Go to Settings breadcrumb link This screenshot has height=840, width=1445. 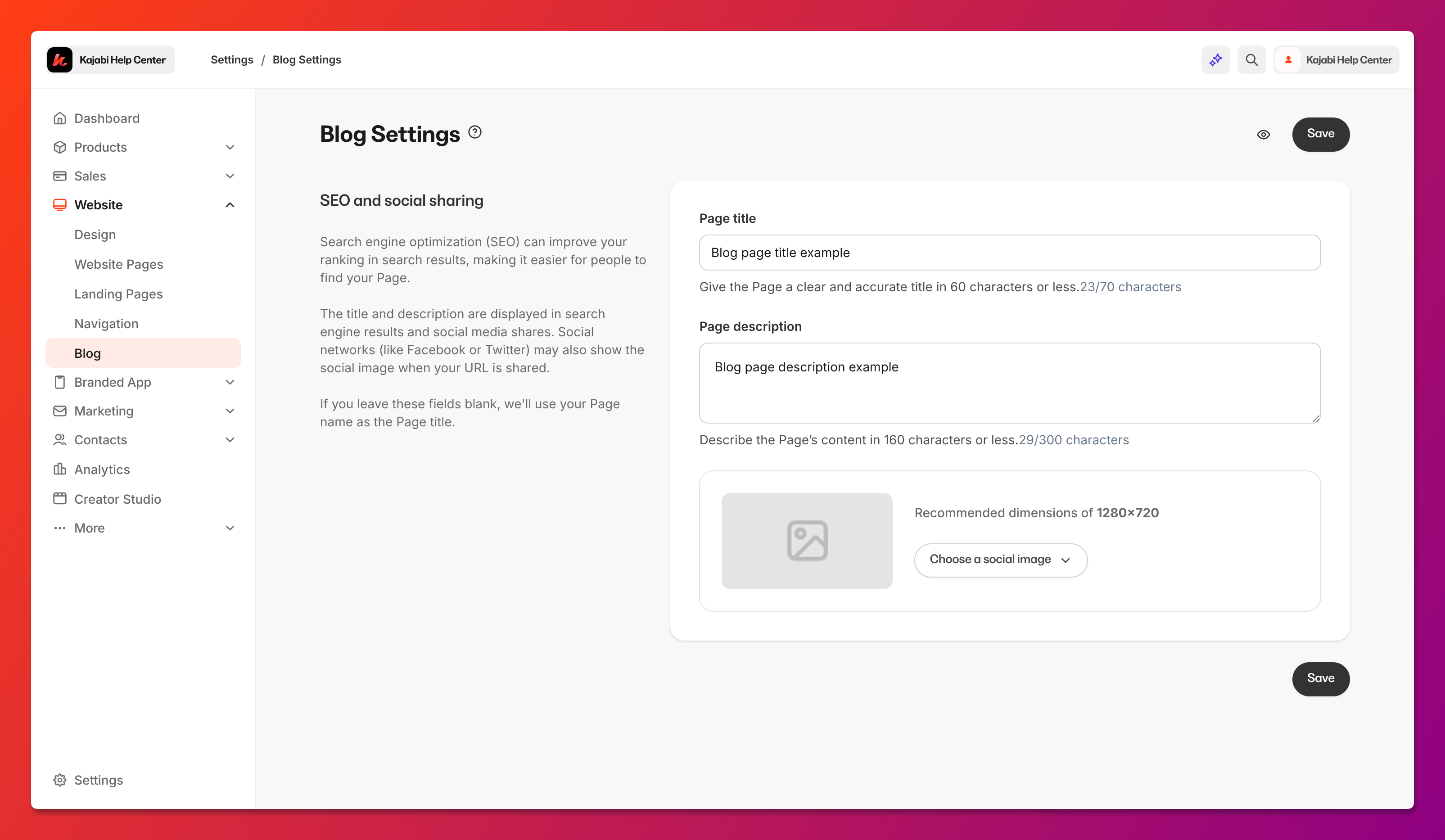coord(232,59)
